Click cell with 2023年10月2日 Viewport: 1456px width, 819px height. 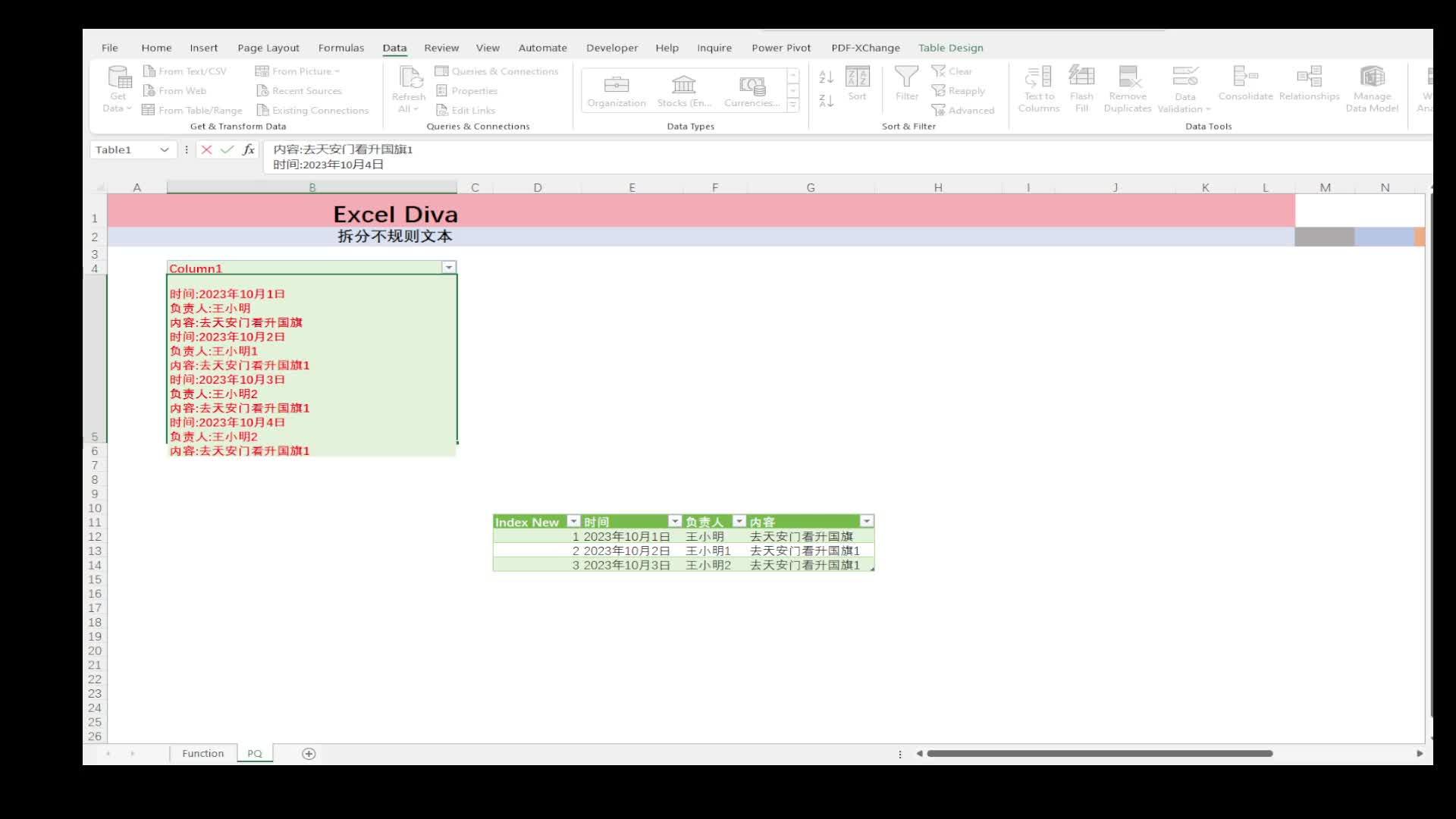(x=632, y=551)
